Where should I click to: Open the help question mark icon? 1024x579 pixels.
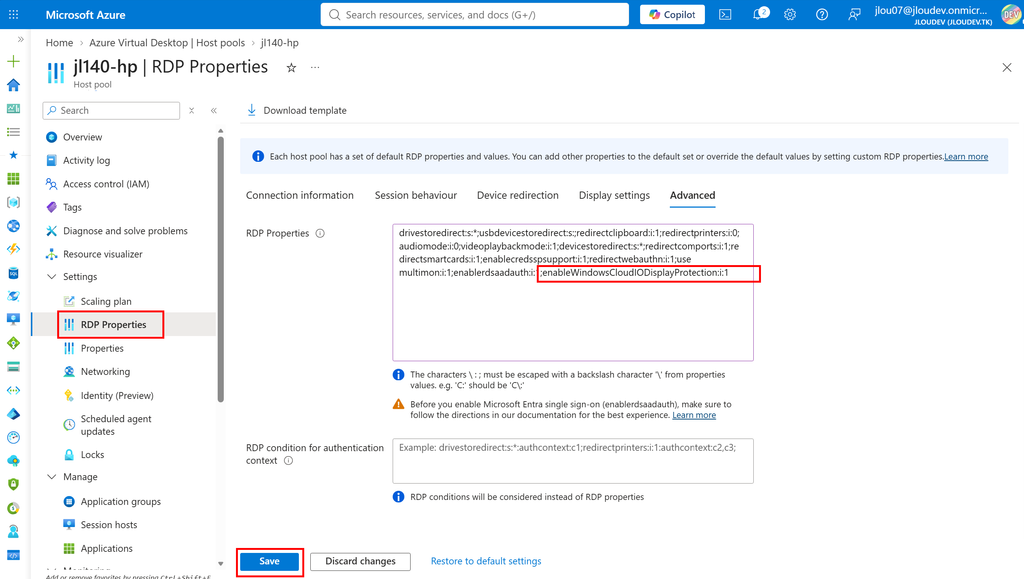coord(822,14)
